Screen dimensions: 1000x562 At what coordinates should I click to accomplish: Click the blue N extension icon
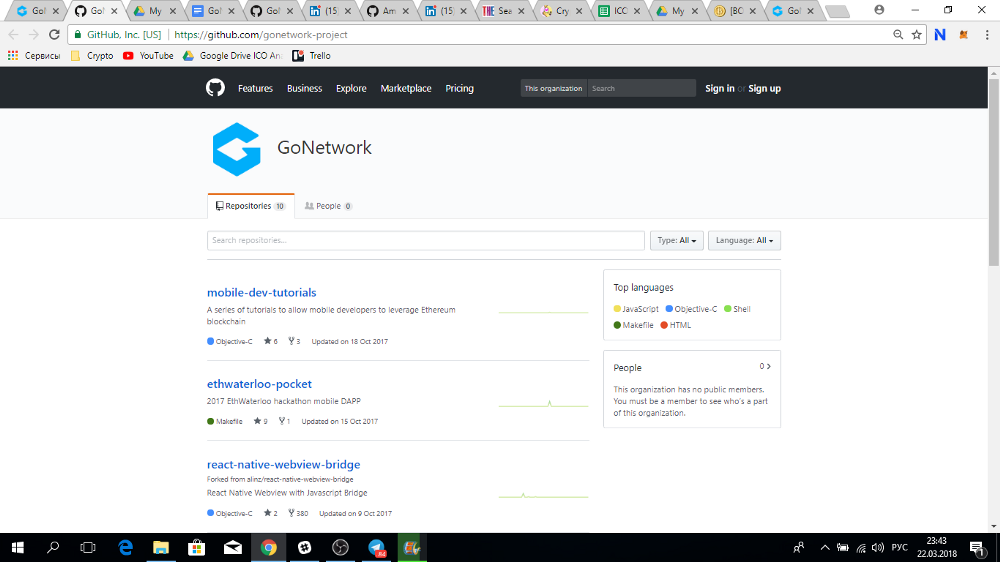coord(940,34)
